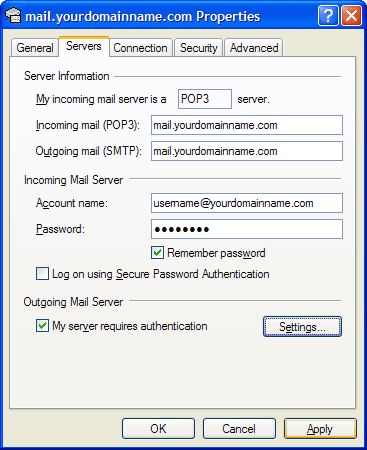Confirm changes with the OK button
This screenshot has height=450, width=367.
coord(158,429)
